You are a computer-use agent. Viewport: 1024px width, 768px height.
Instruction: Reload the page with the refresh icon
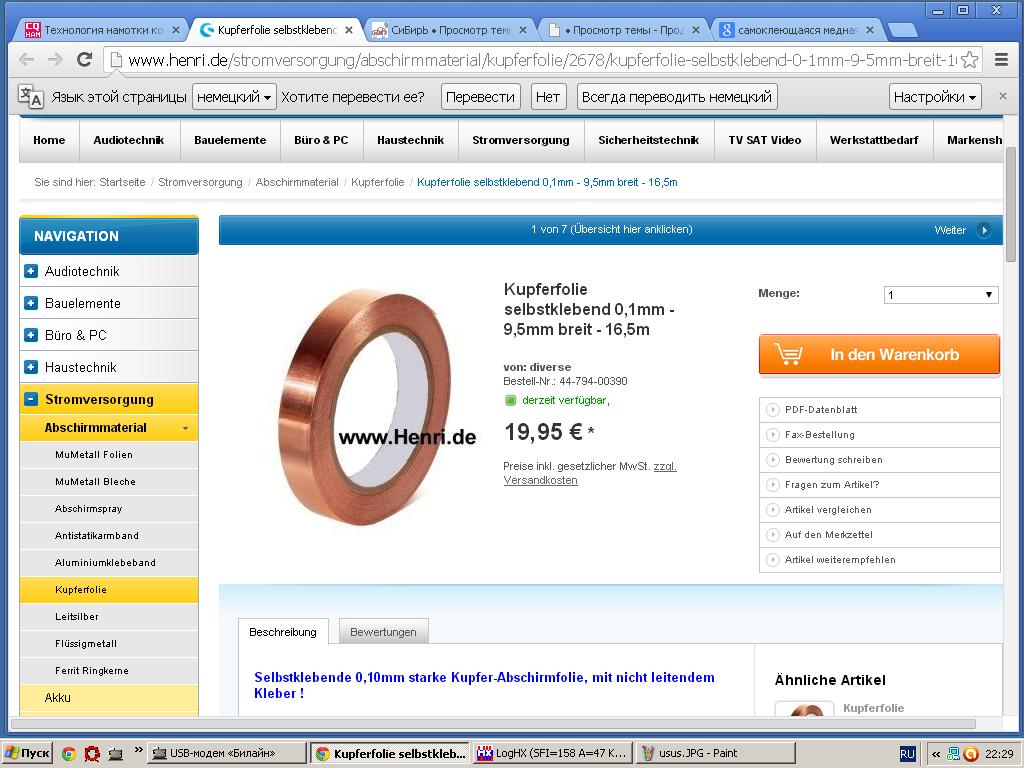tap(84, 60)
